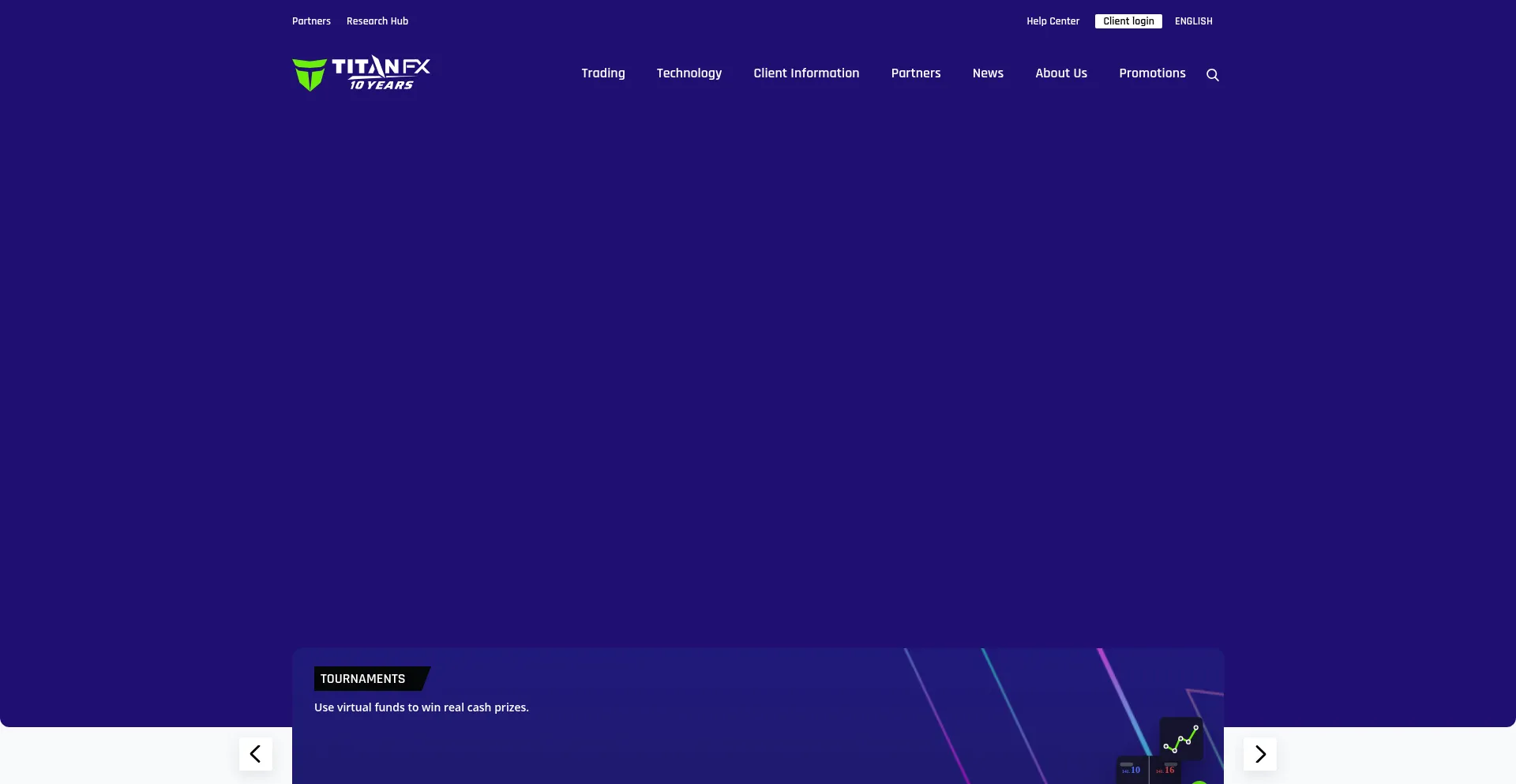
Task: Open the Help Center link
Action: [1053, 21]
